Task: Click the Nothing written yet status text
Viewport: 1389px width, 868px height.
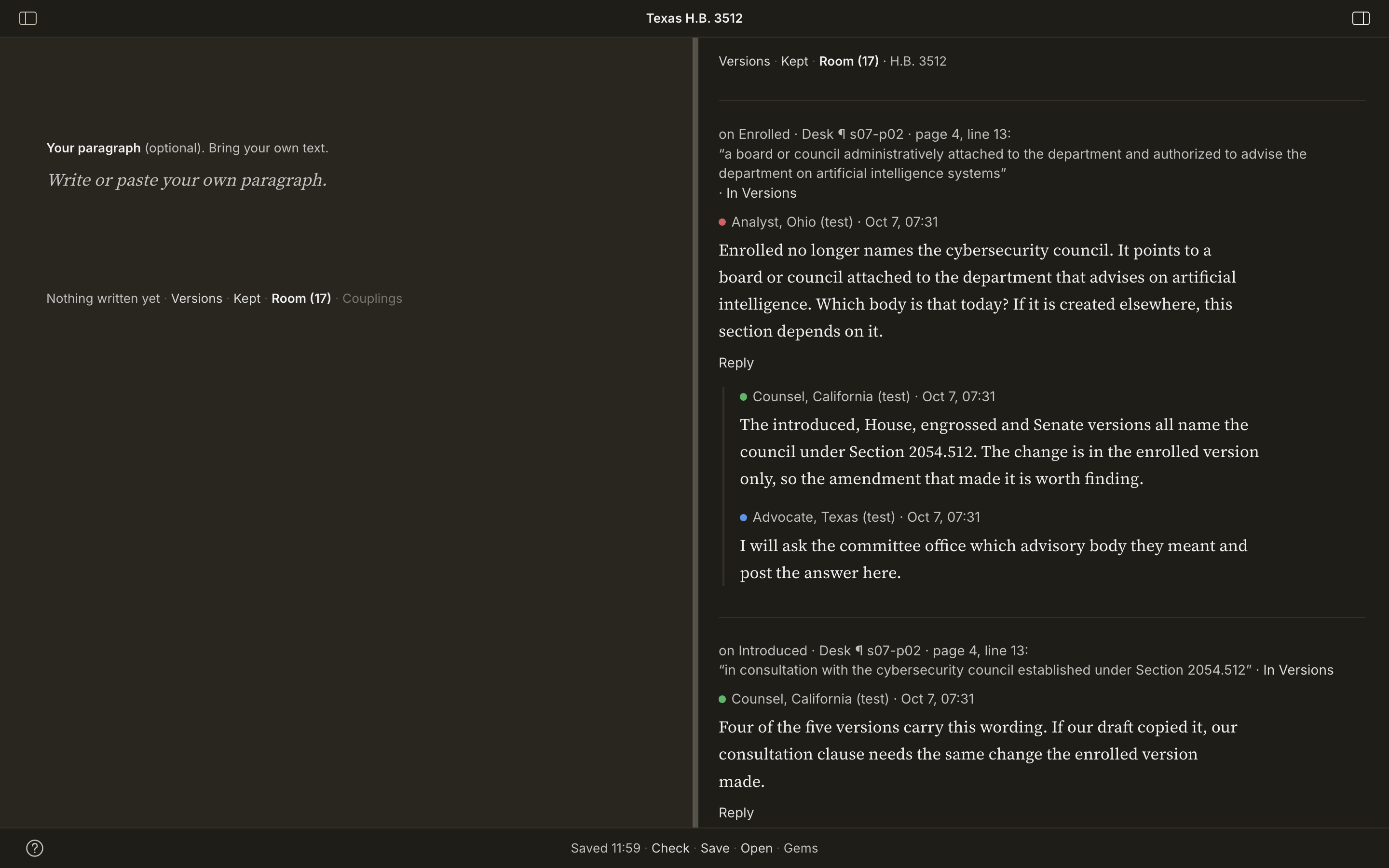Action: [x=103, y=298]
